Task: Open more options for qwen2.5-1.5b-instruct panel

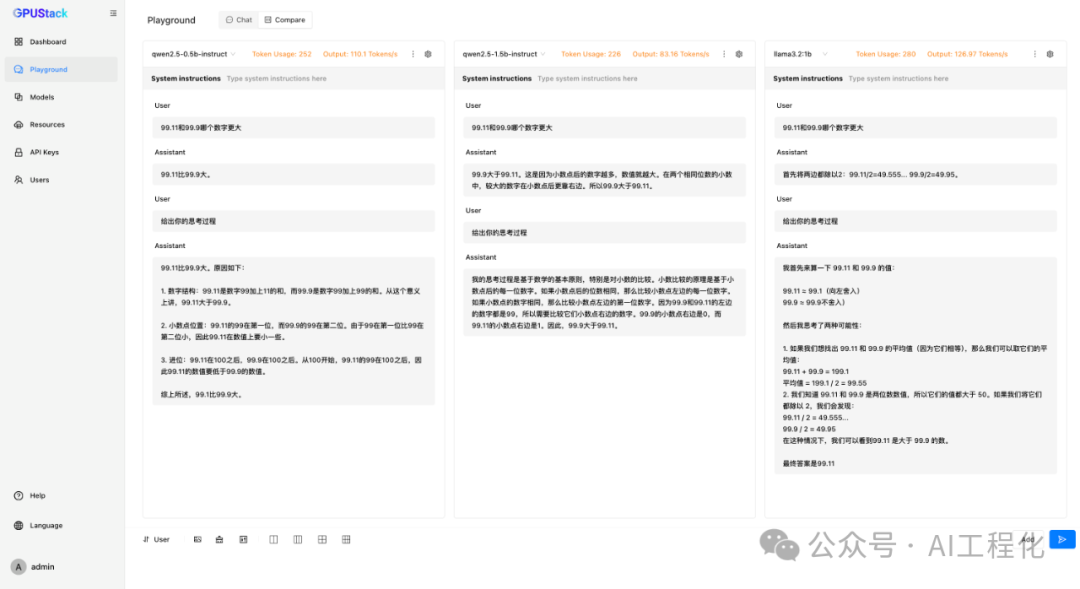Action: pos(724,54)
